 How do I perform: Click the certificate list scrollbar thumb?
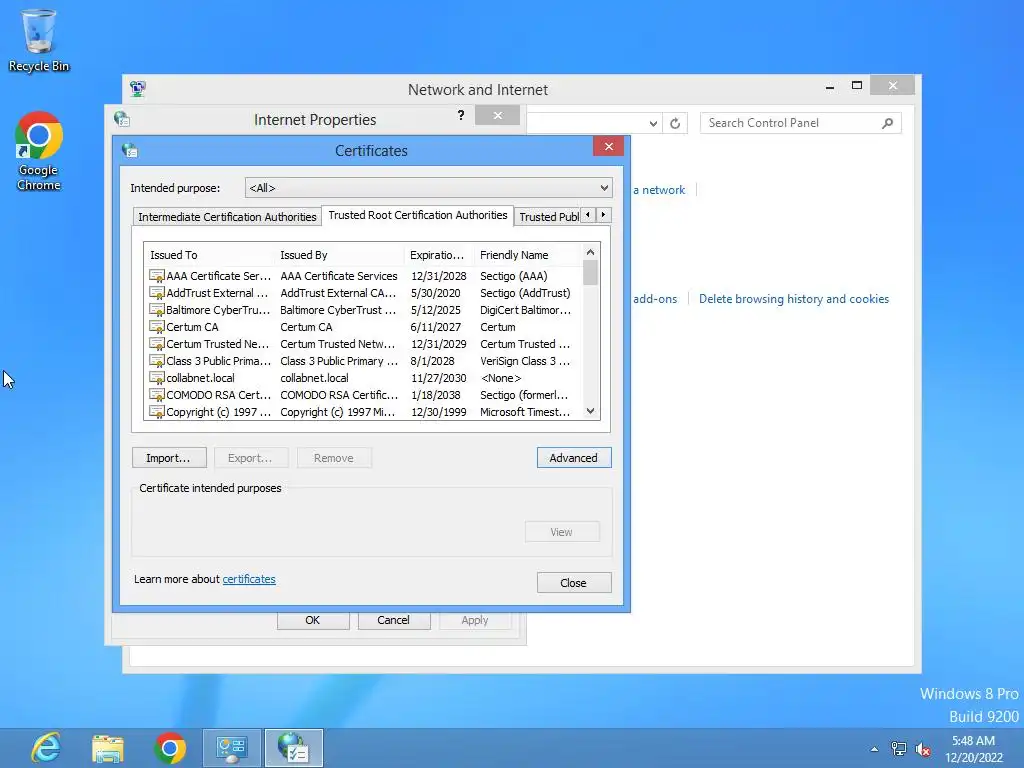[x=590, y=272]
